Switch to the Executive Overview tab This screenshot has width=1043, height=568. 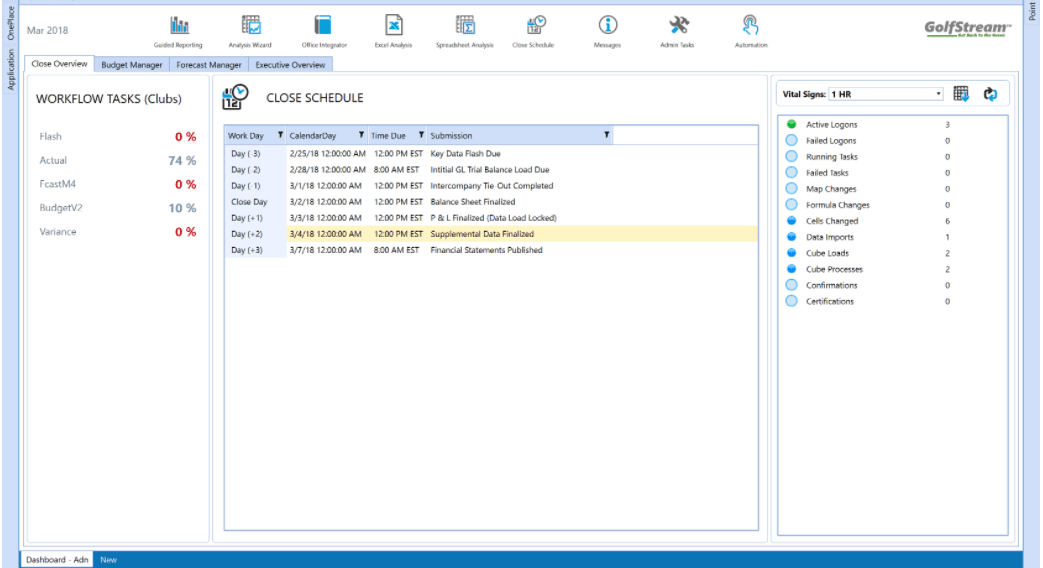click(x=290, y=65)
